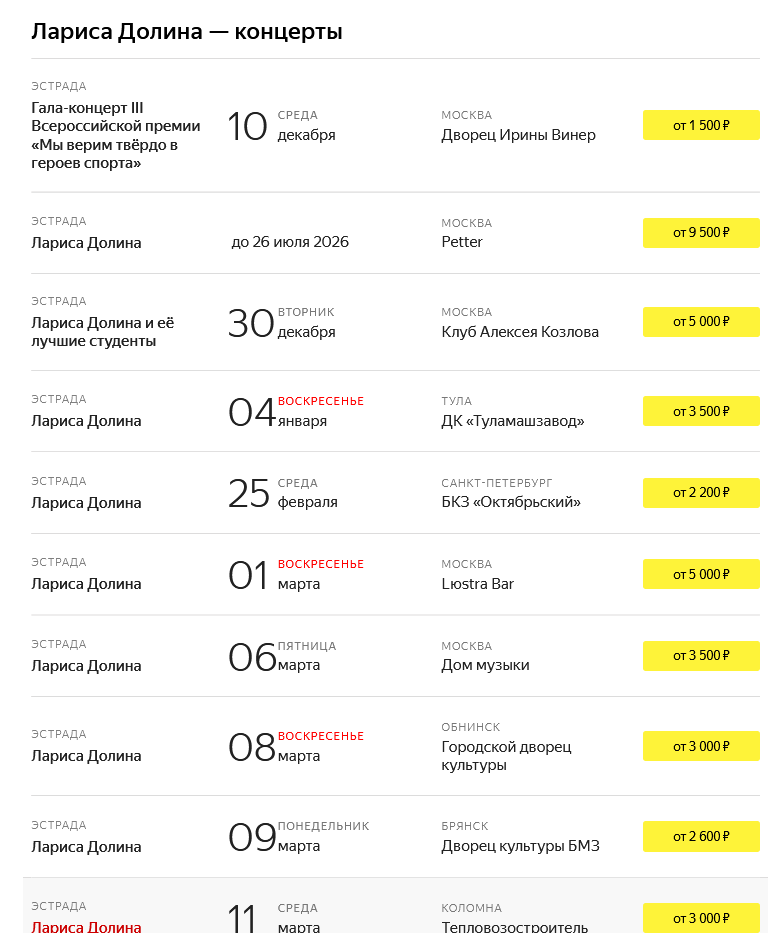Open highlighted Лариса Долина link for Коломна
The width and height of the screenshot is (773, 933).
(86, 926)
